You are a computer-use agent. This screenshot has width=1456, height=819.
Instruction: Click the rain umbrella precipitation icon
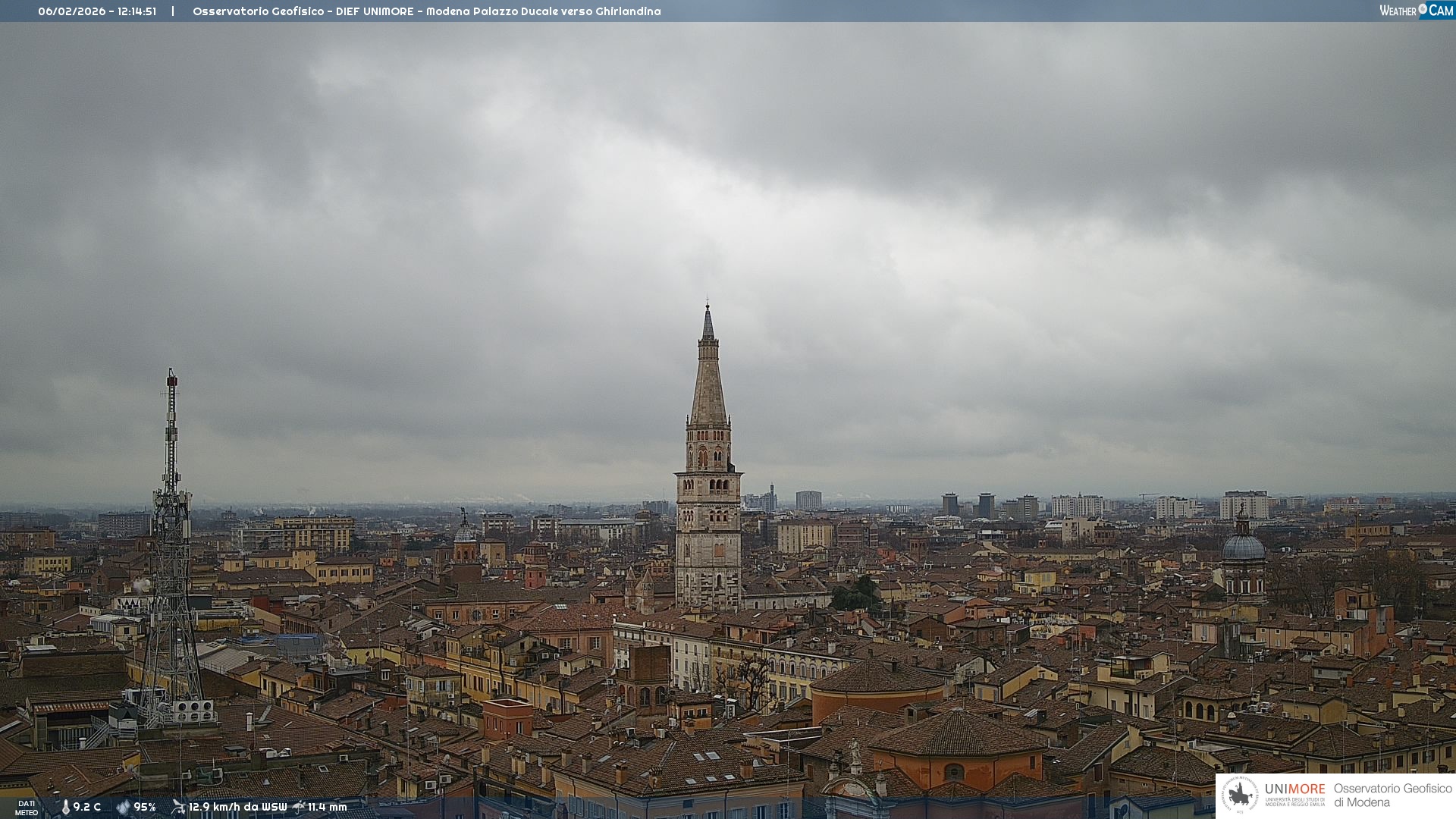[299, 807]
